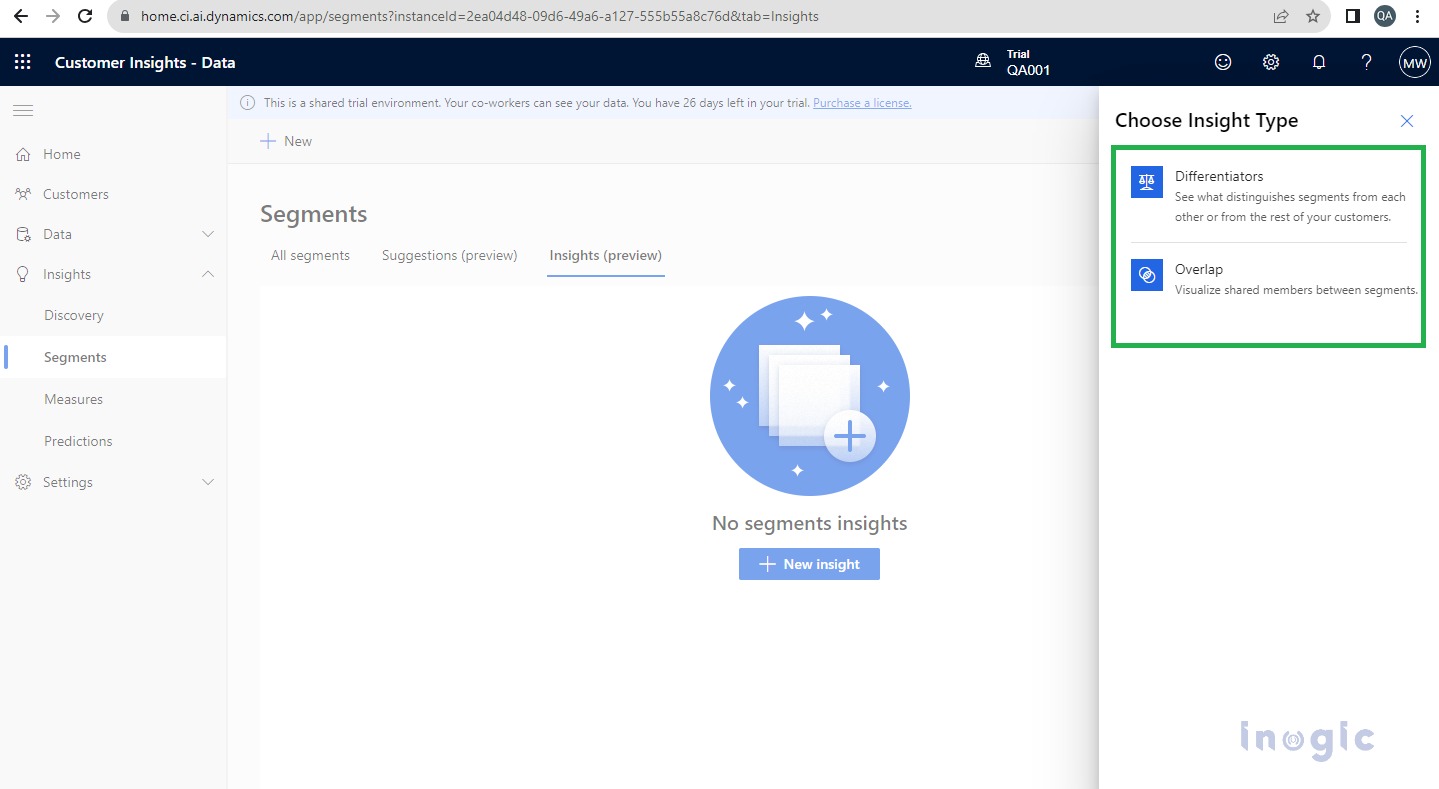
Task: Click the Choose Insight Type heading
Action: 1206,121
